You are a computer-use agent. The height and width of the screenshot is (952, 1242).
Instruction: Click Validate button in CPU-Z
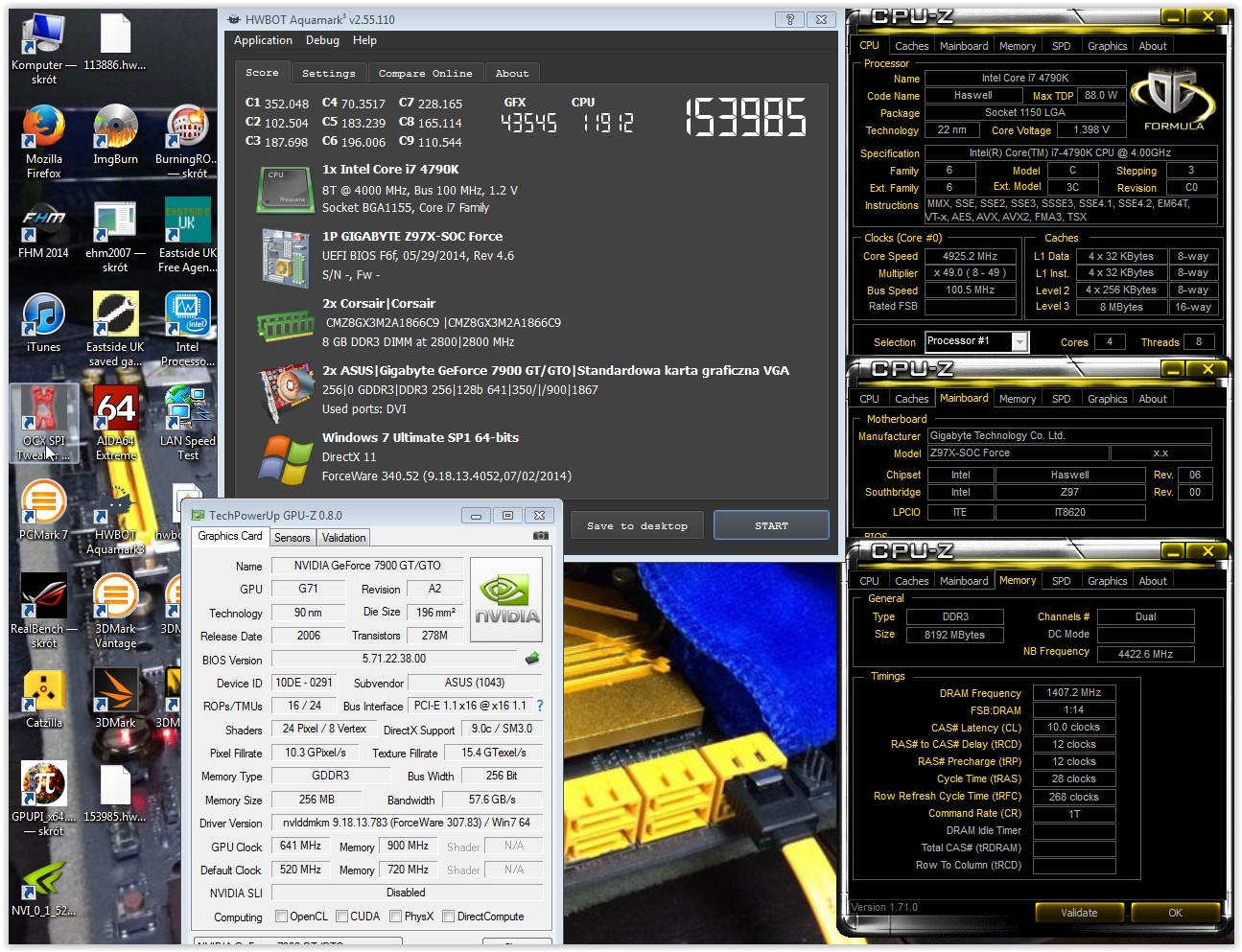pos(1079,913)
